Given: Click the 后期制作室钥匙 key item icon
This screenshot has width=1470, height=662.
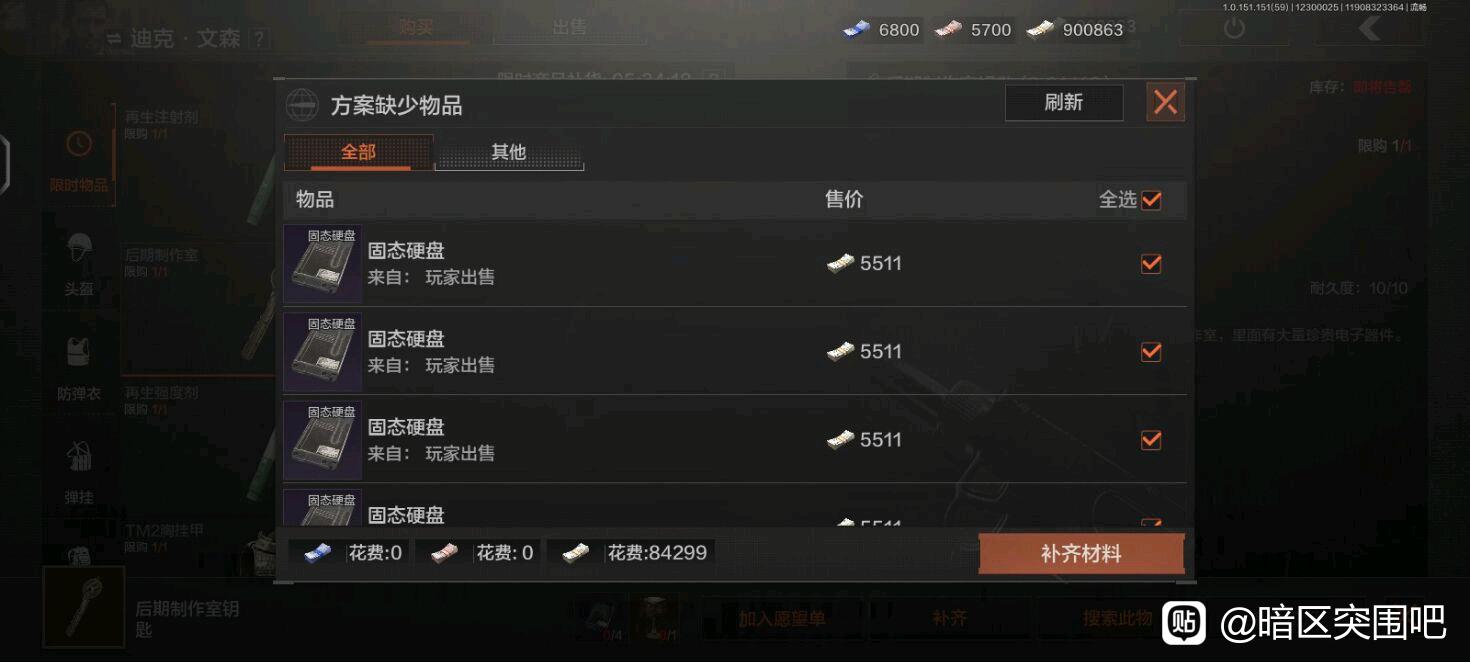Looking at the screenshot, I should click(84, 607).
